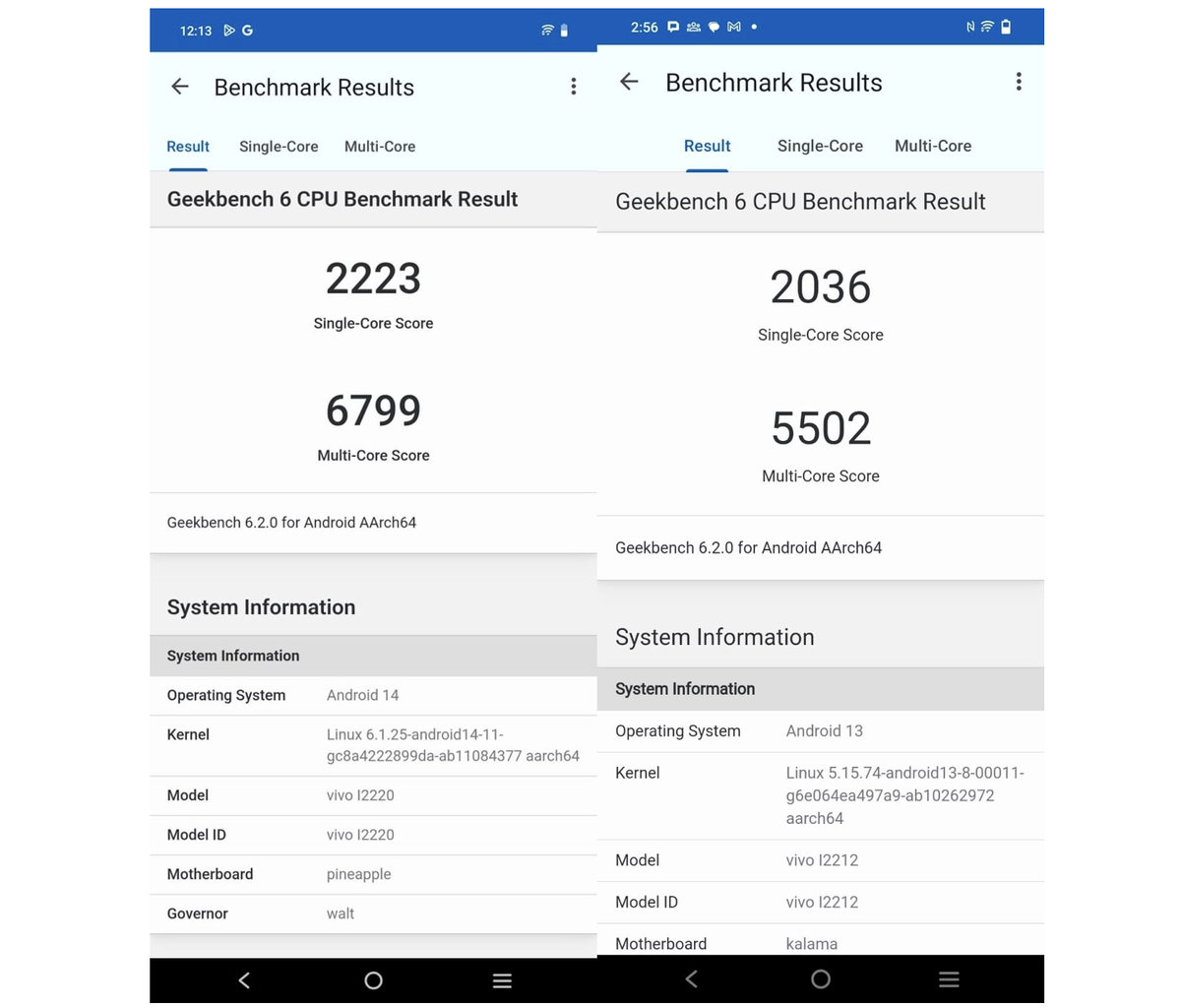This screenshot has height=1008, width=1181.
Task: Tap Android home circle in right navigation bar
Action: click(821, 978)
